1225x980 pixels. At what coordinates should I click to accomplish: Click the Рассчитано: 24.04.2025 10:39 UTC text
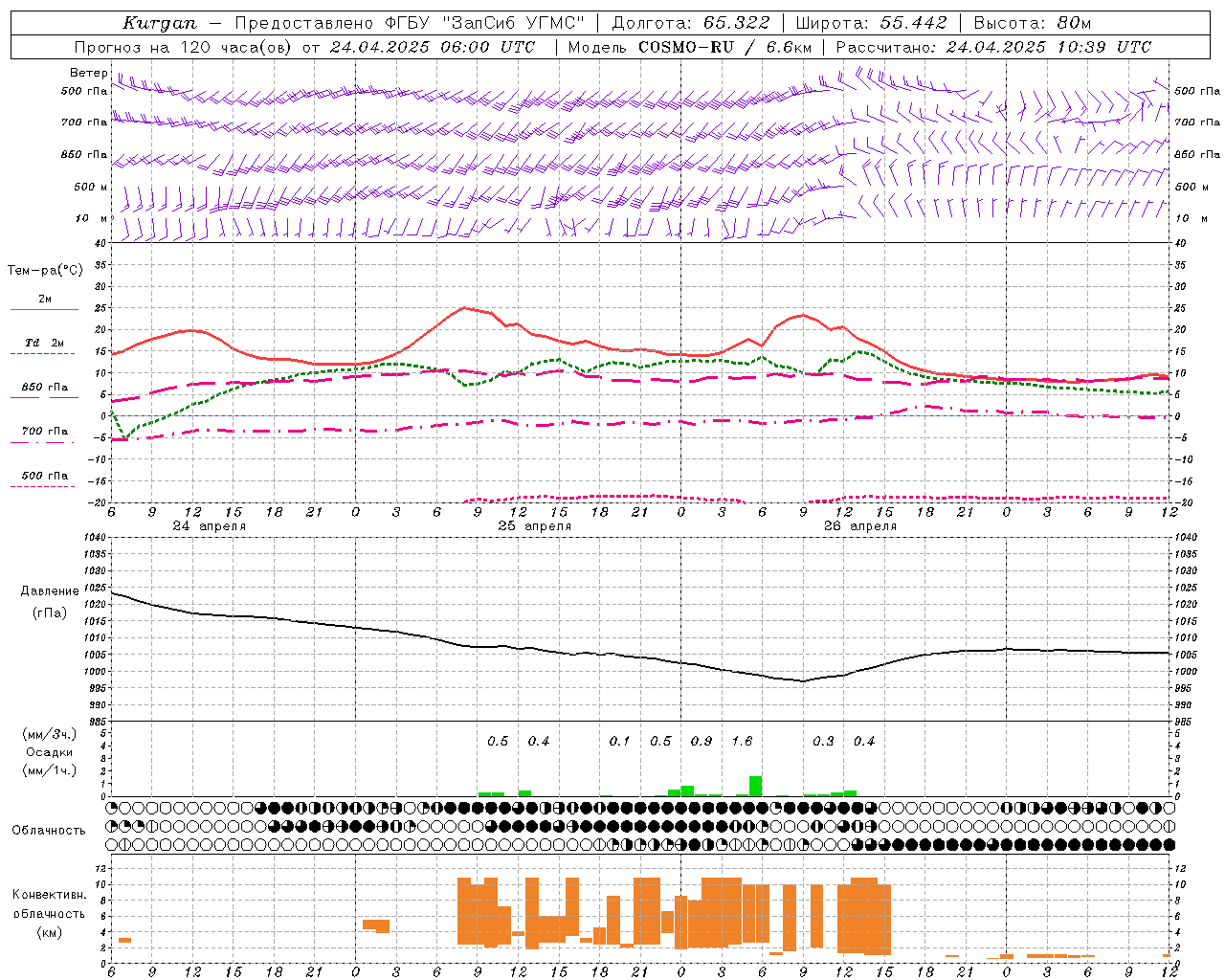(x=993, y=47)
